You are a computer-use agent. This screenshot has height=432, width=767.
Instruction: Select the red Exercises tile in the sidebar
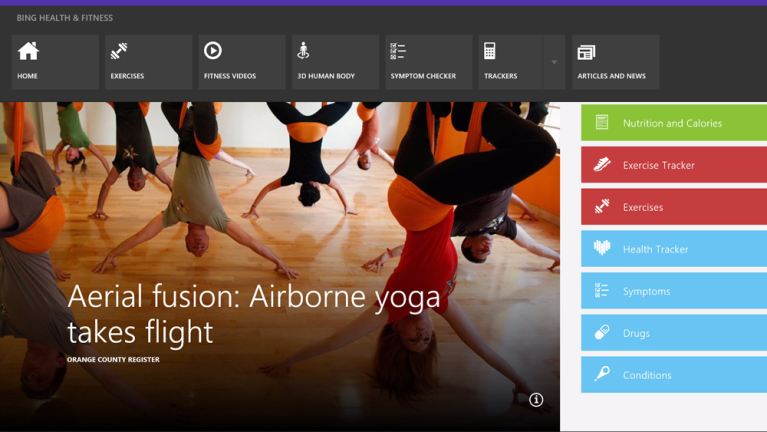(673, 207)
